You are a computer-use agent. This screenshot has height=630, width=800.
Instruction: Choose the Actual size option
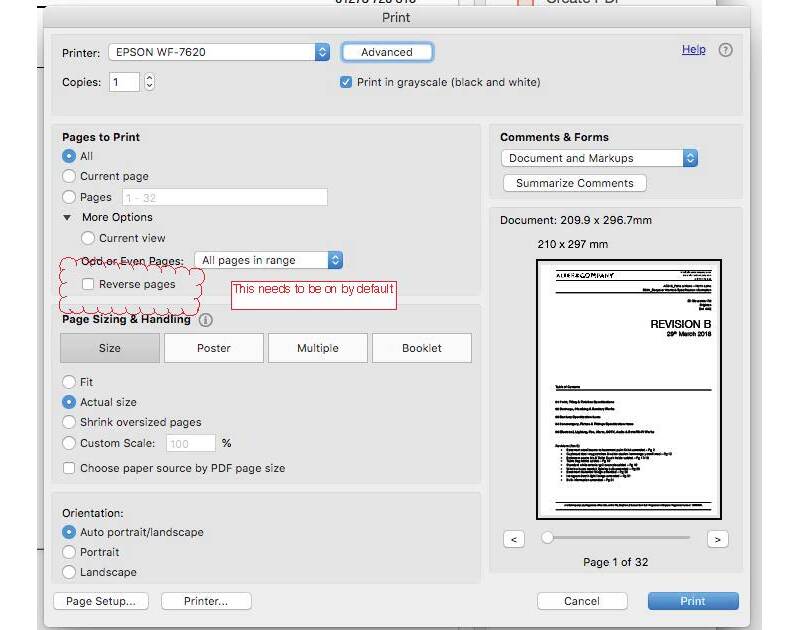point(69,402)
